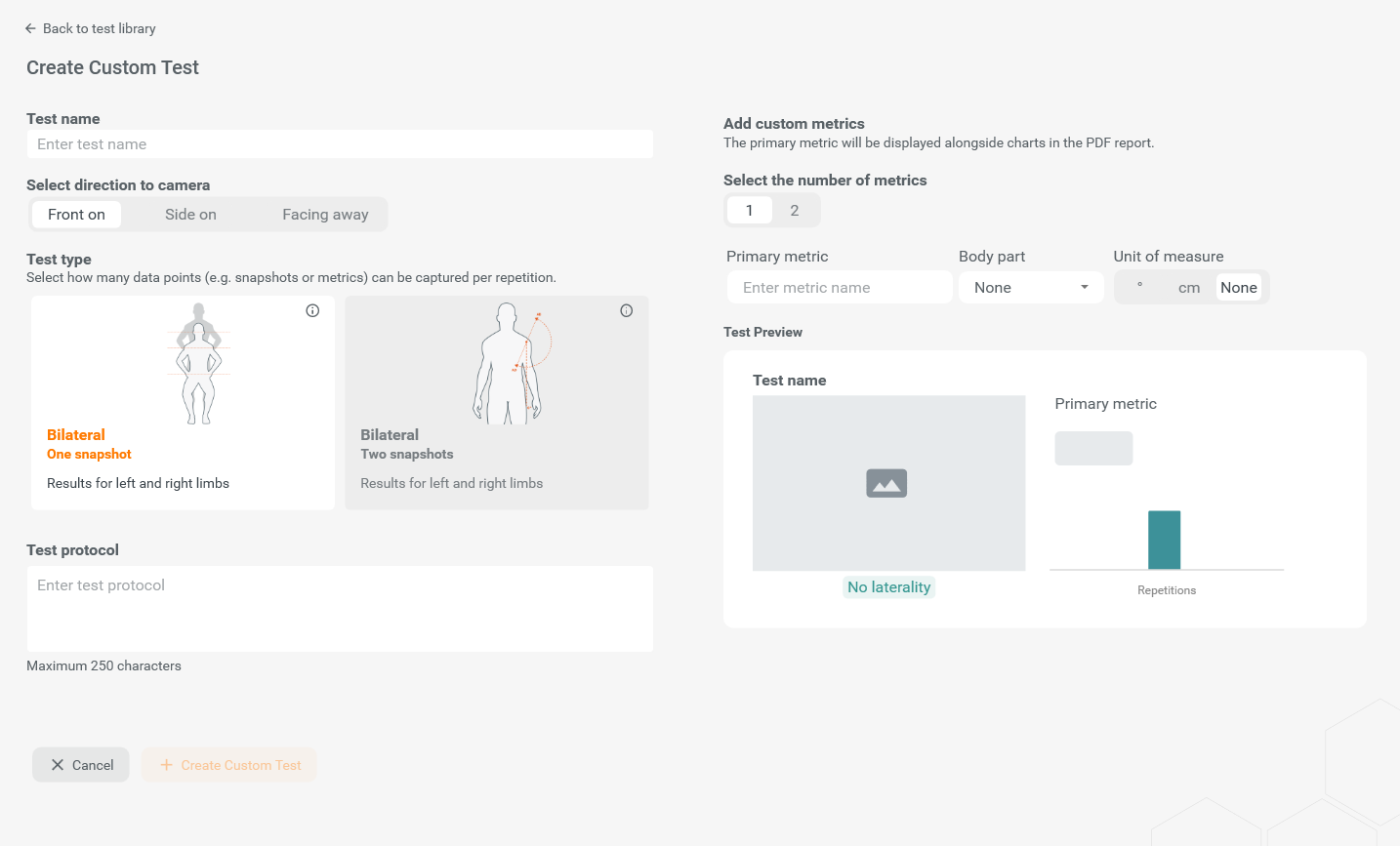
Task: Click the Body part dropdown arrow
Action: [x=1085, y=288]
